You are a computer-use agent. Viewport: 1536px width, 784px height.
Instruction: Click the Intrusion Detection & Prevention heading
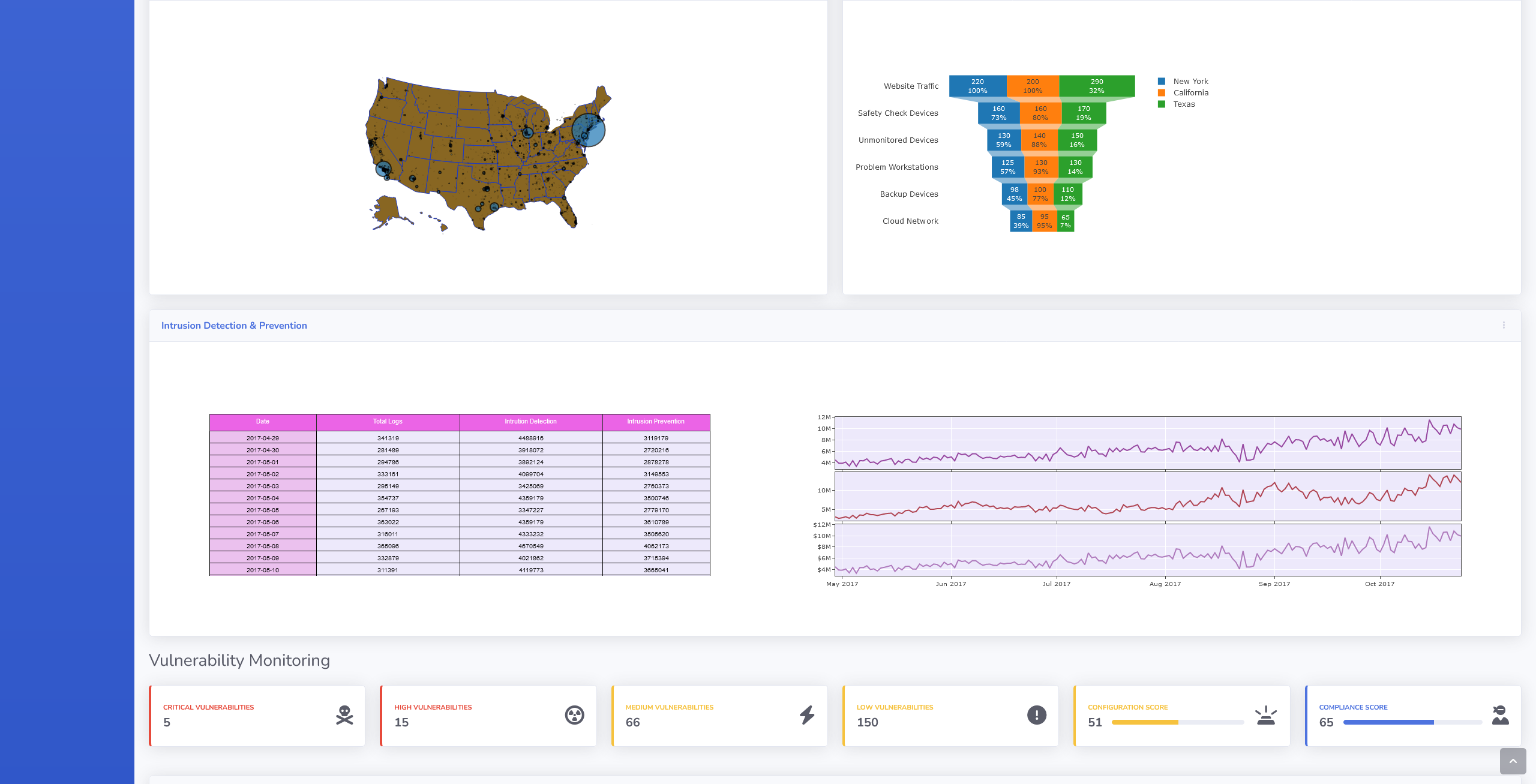[x=234, y=326]
